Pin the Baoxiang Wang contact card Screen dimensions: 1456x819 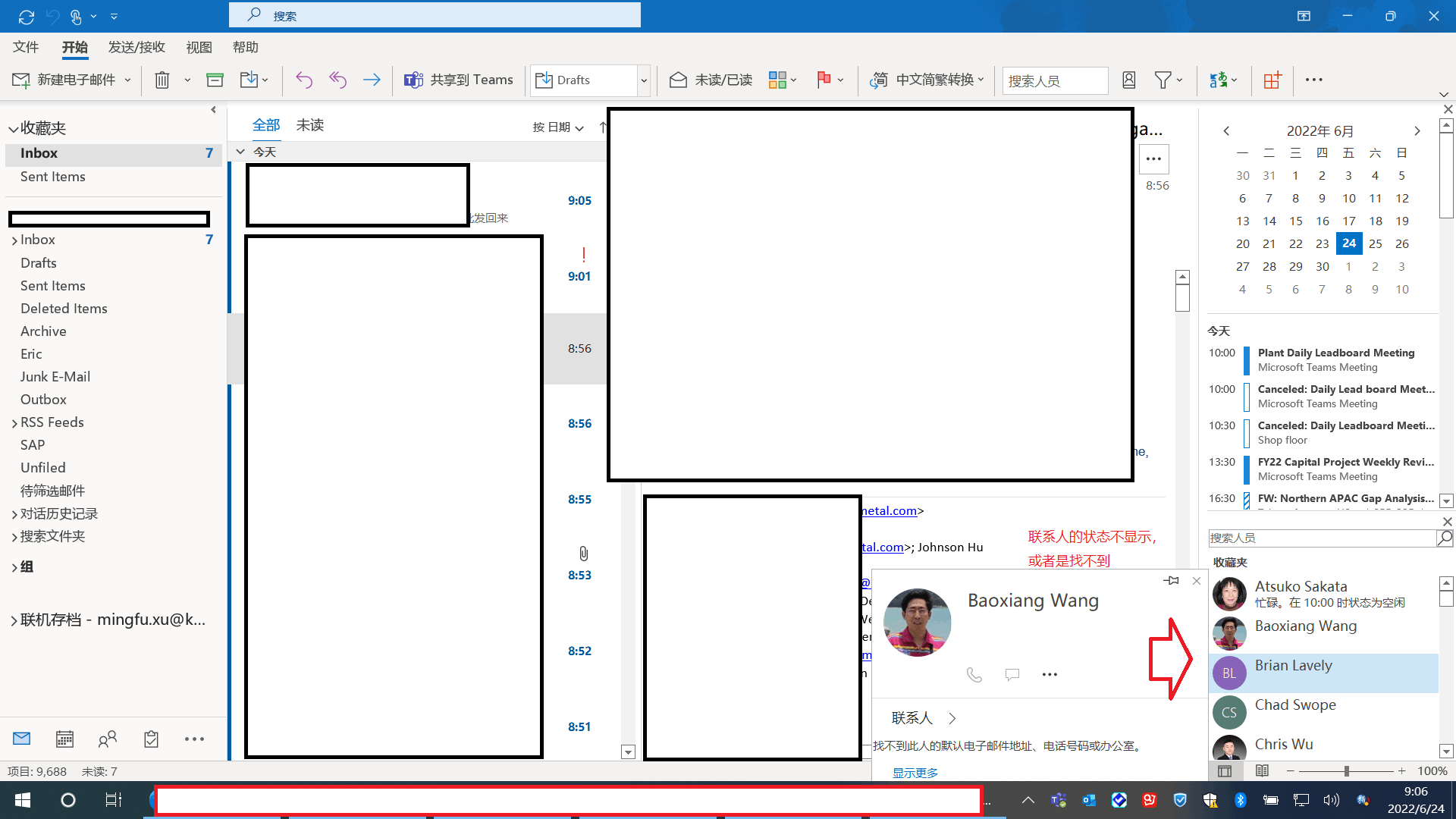pyautogui.click(x=1172, y=581)
